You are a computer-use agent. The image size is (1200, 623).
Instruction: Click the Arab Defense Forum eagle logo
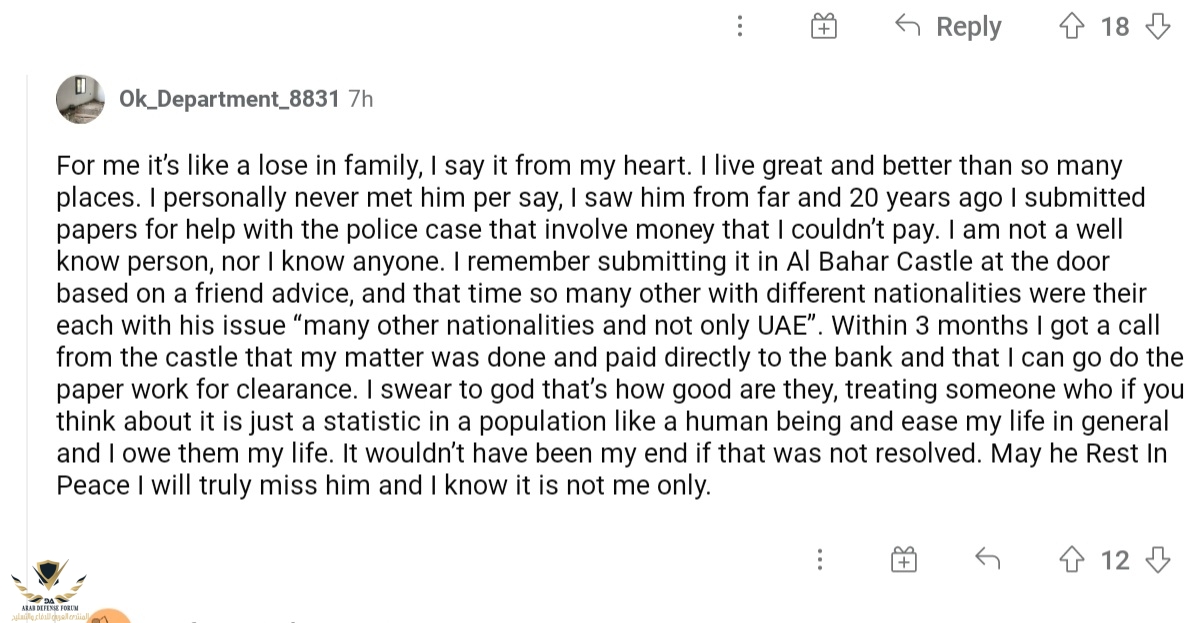pos(48,580)
